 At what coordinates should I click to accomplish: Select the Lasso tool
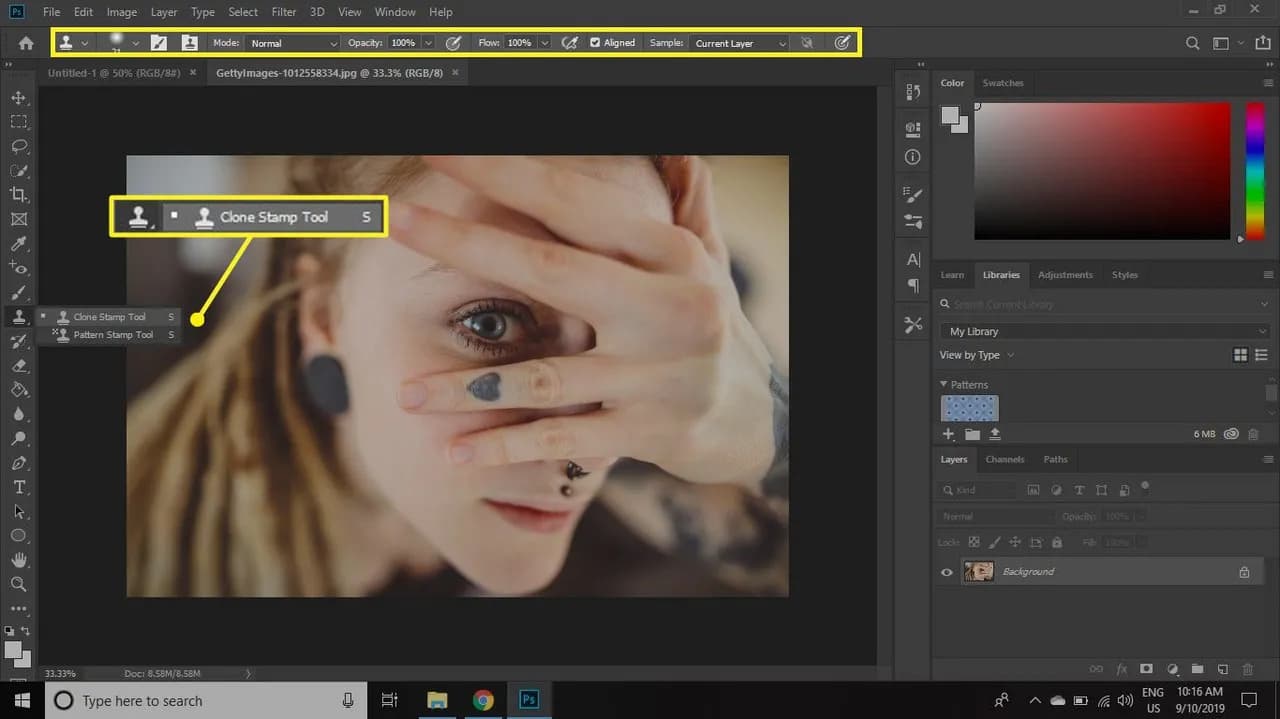[19, 146]
